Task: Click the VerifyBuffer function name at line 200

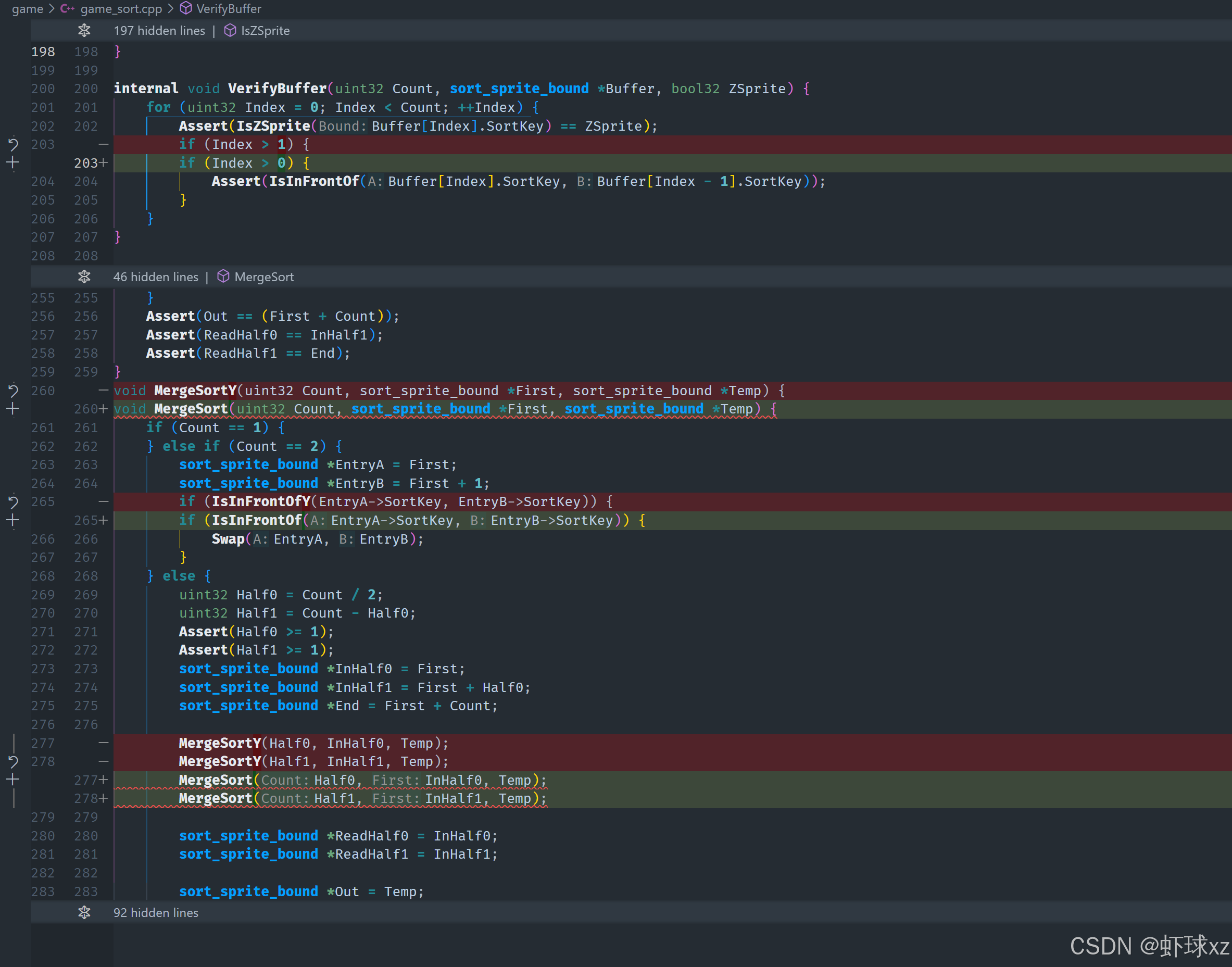Action: point(277,89)
